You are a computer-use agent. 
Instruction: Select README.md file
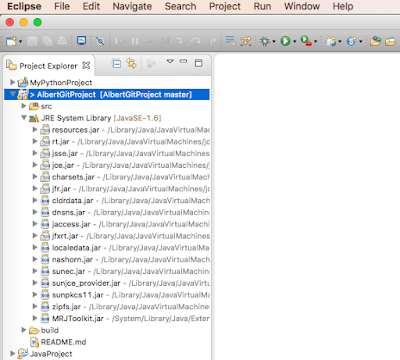coord(58,342)
